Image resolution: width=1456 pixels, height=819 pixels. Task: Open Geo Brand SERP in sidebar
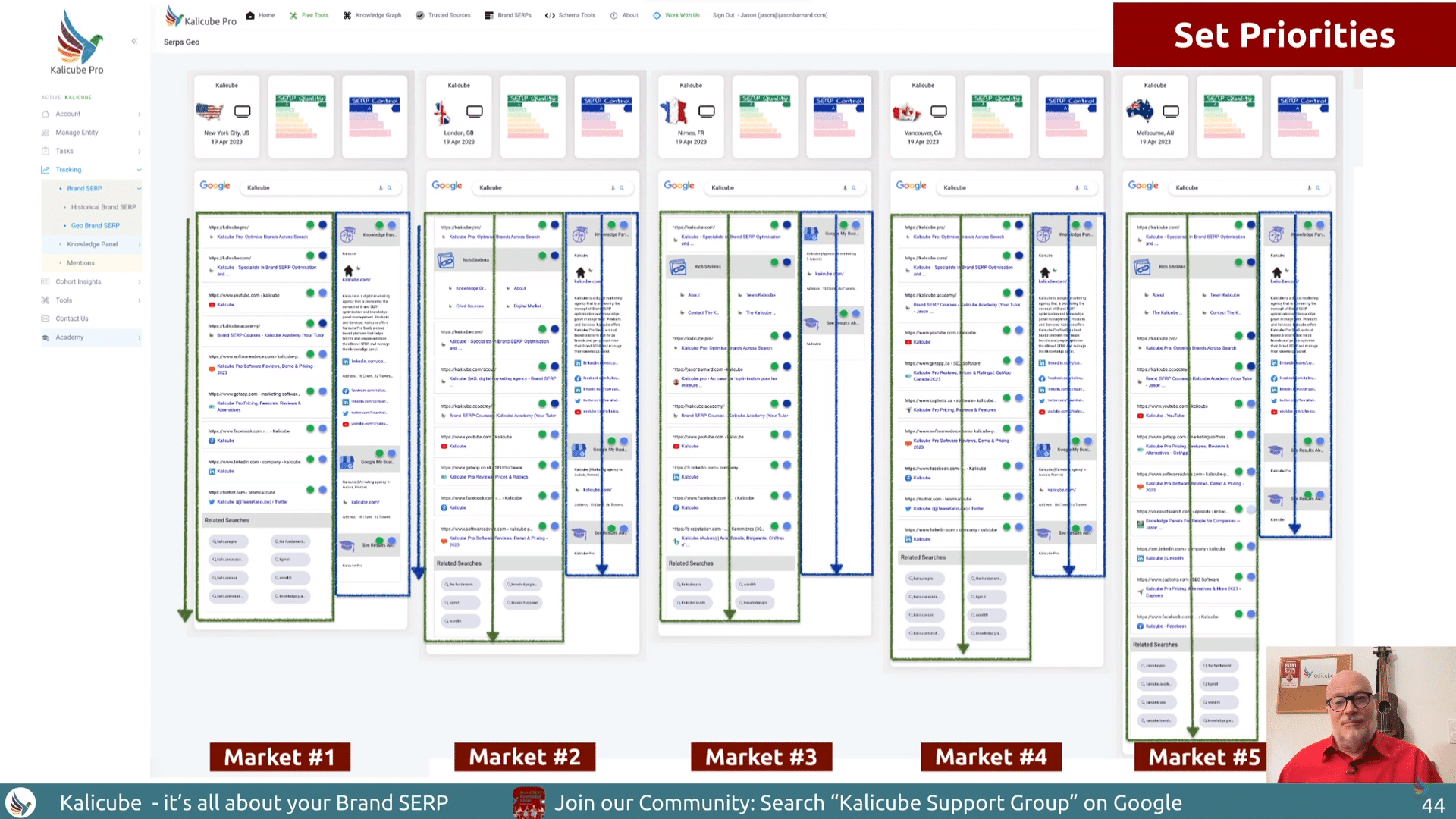coord(96,226)
